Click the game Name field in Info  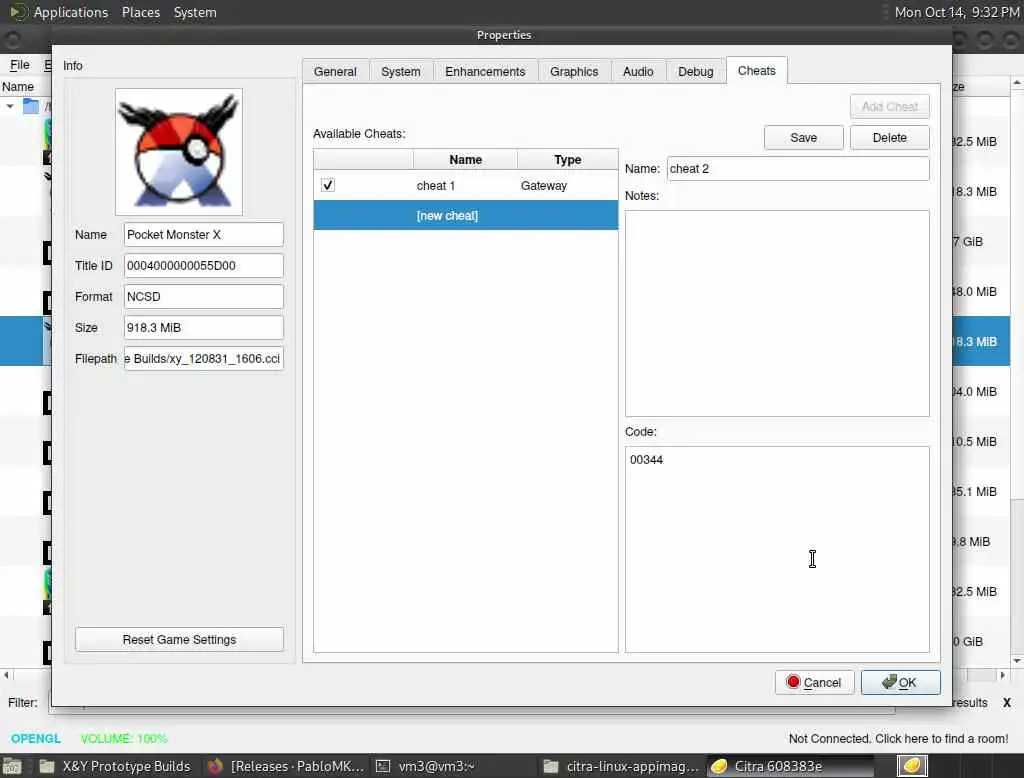pyautogui.click(x=204, y=235)
